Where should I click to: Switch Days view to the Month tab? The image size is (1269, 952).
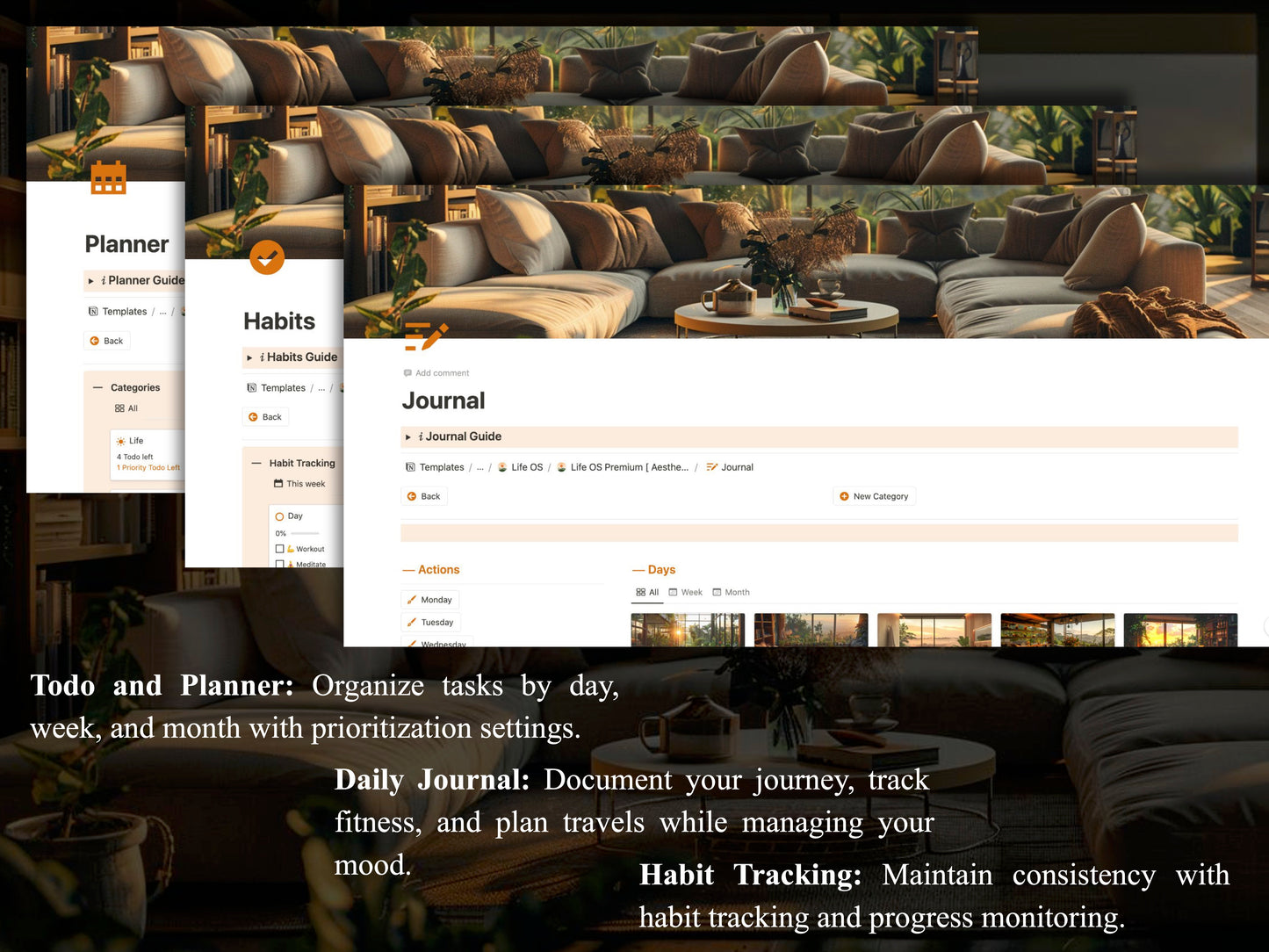point(731,593)
